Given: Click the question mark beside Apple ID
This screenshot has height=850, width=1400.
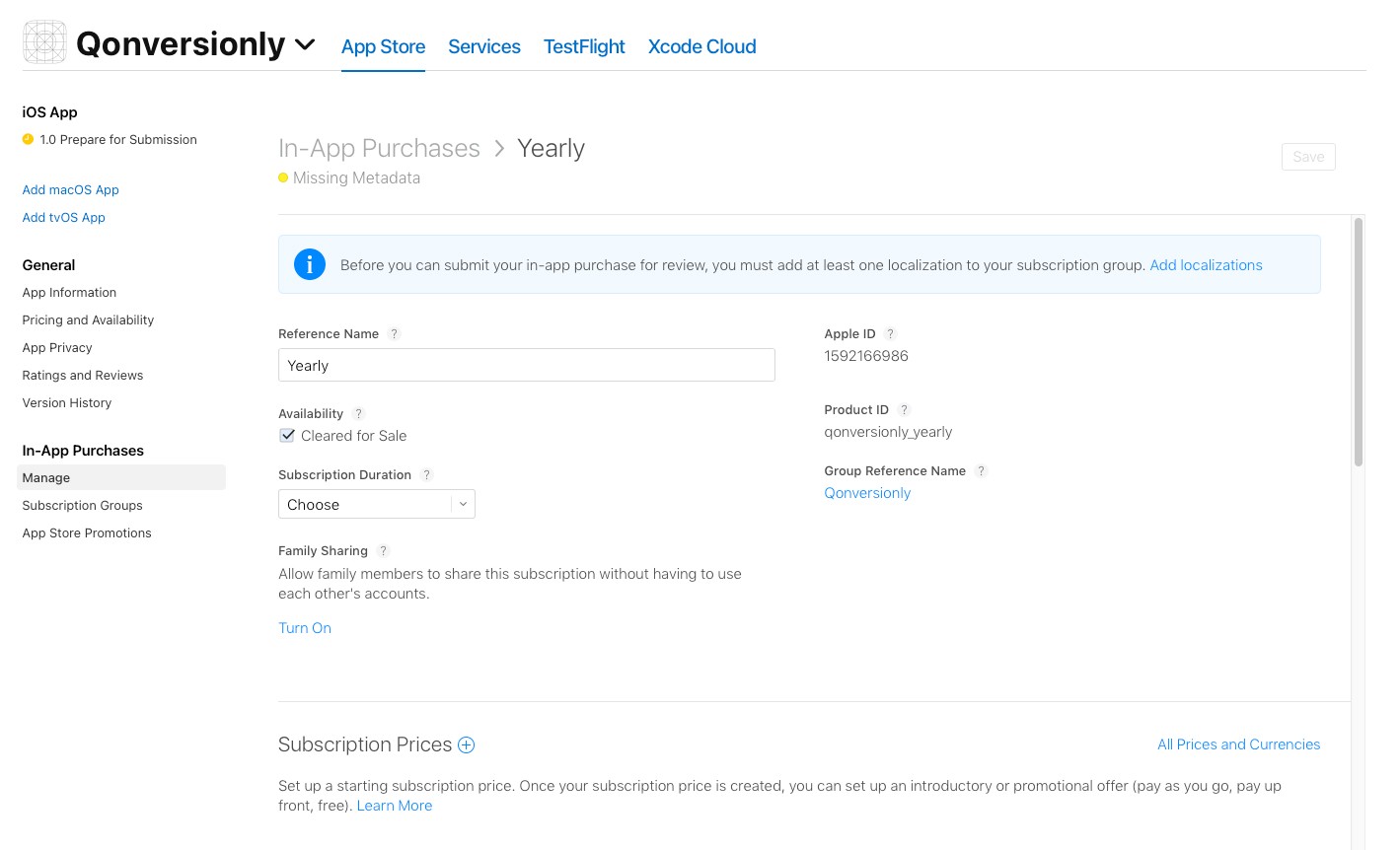Looking at the screenshot, I should click(890, 333).
